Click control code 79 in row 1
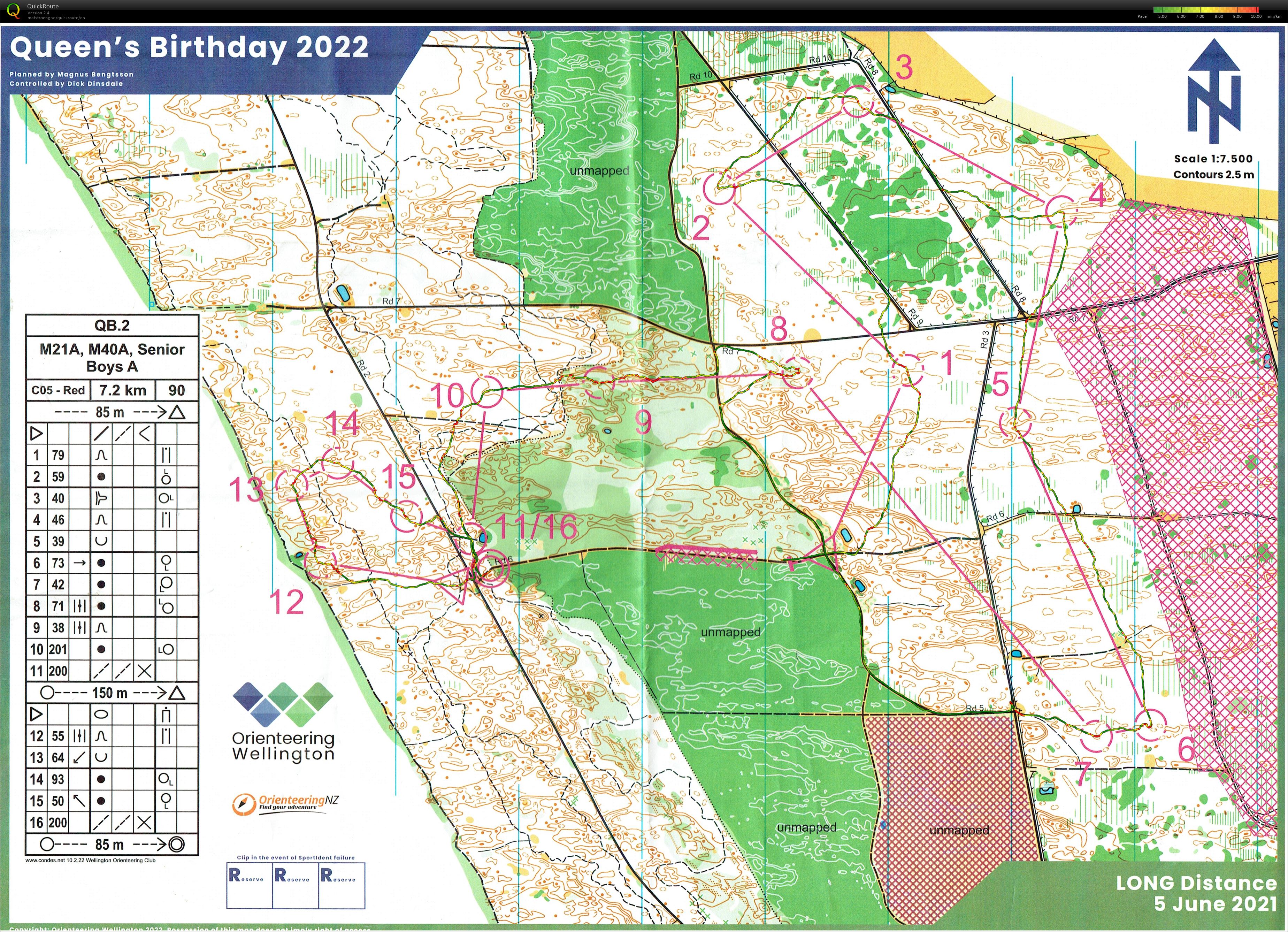Image resolution: width=1288 pixels, height=932 pixels. 58,455
